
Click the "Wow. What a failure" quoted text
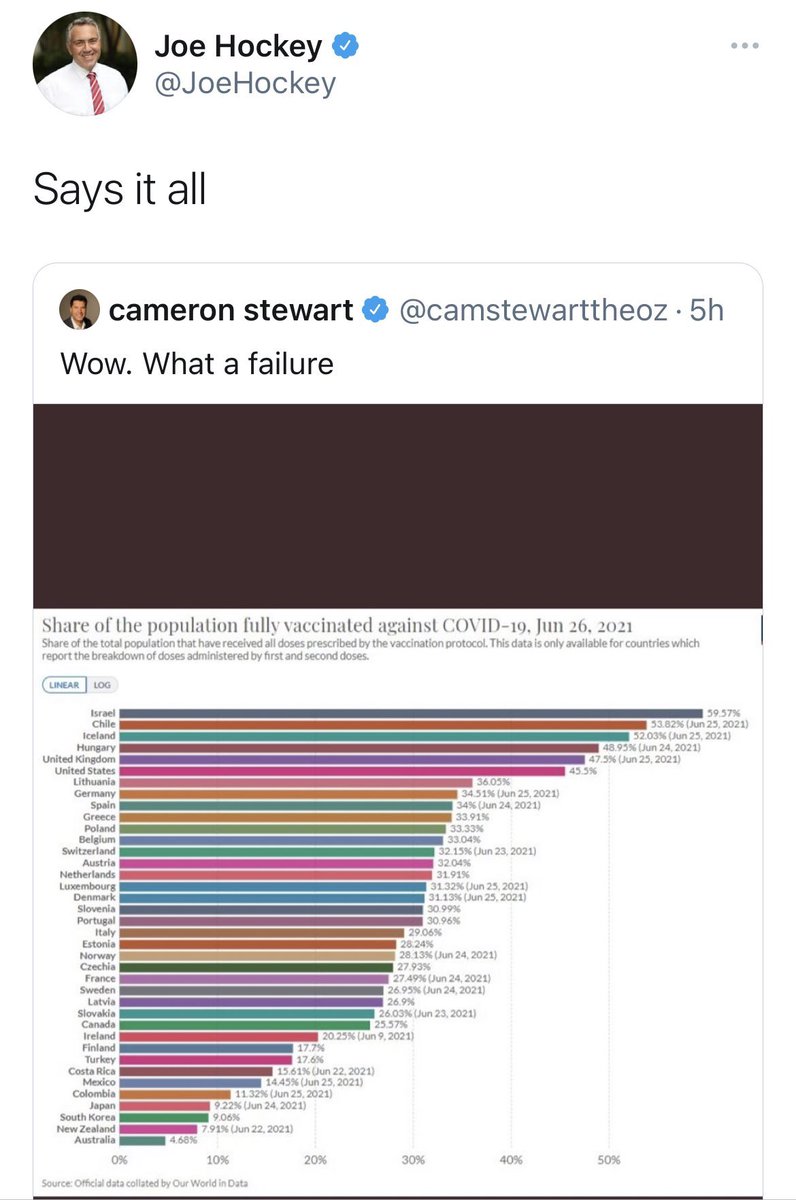coord(197,364)
